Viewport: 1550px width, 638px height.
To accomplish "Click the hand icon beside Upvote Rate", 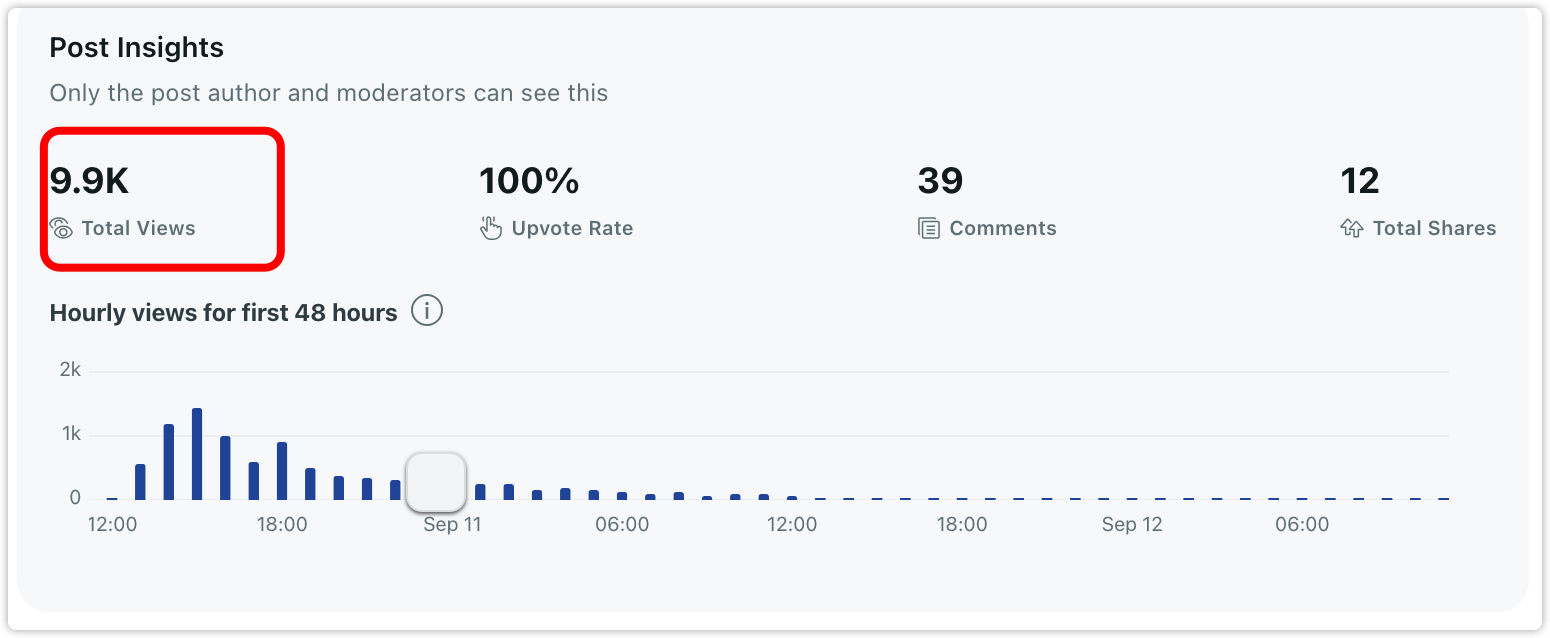I will tap(490, 228).
